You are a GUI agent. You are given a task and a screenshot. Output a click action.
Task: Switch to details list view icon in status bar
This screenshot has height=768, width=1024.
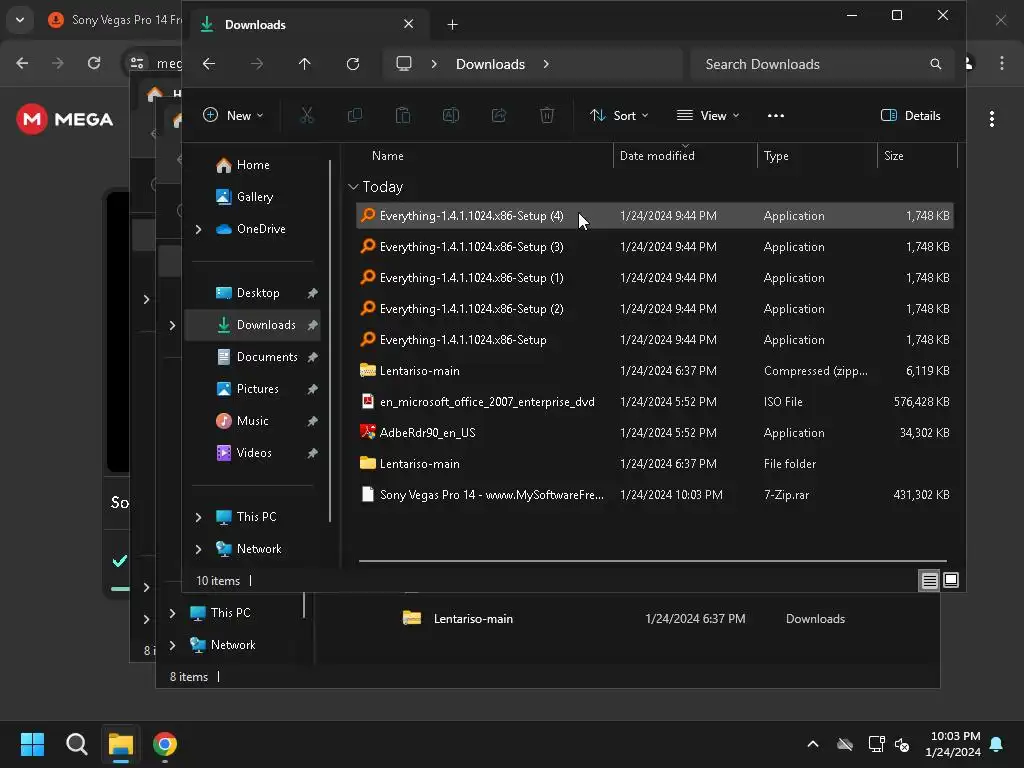(x=929, y=580)
